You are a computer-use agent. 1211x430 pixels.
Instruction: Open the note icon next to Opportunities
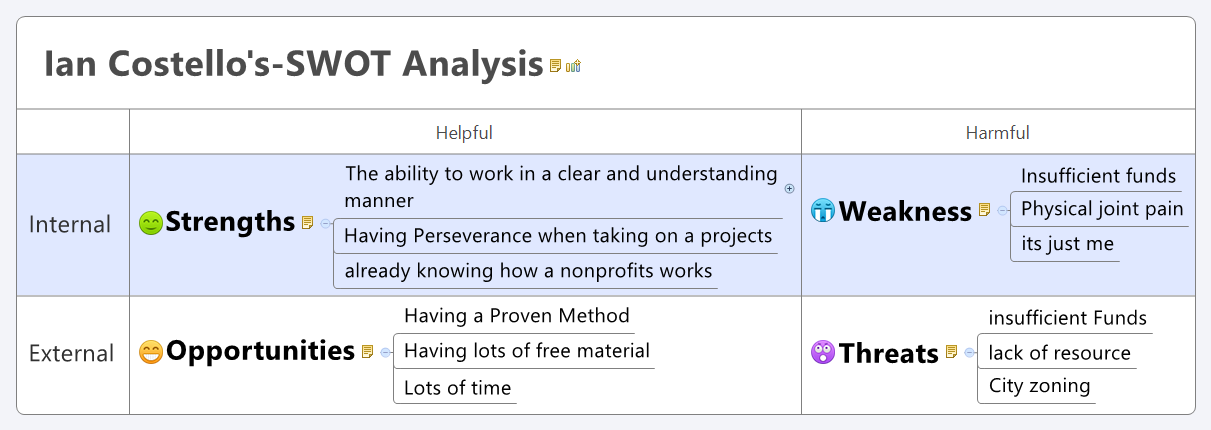coord(367,352)
